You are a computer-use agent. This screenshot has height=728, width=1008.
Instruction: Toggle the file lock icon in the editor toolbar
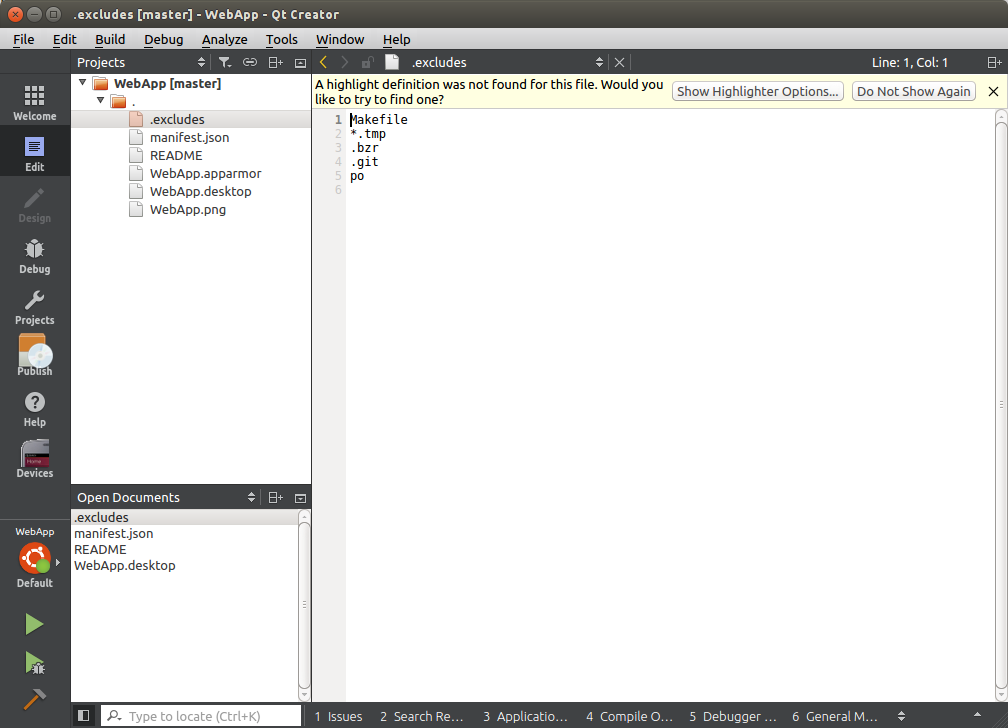point(367,62)
